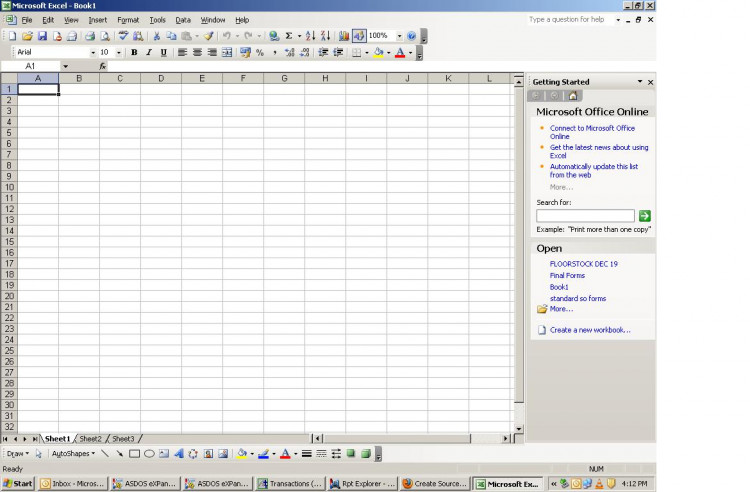The image size is (750, 492).
Task: Open the Format menu
Action: [128, 20]
